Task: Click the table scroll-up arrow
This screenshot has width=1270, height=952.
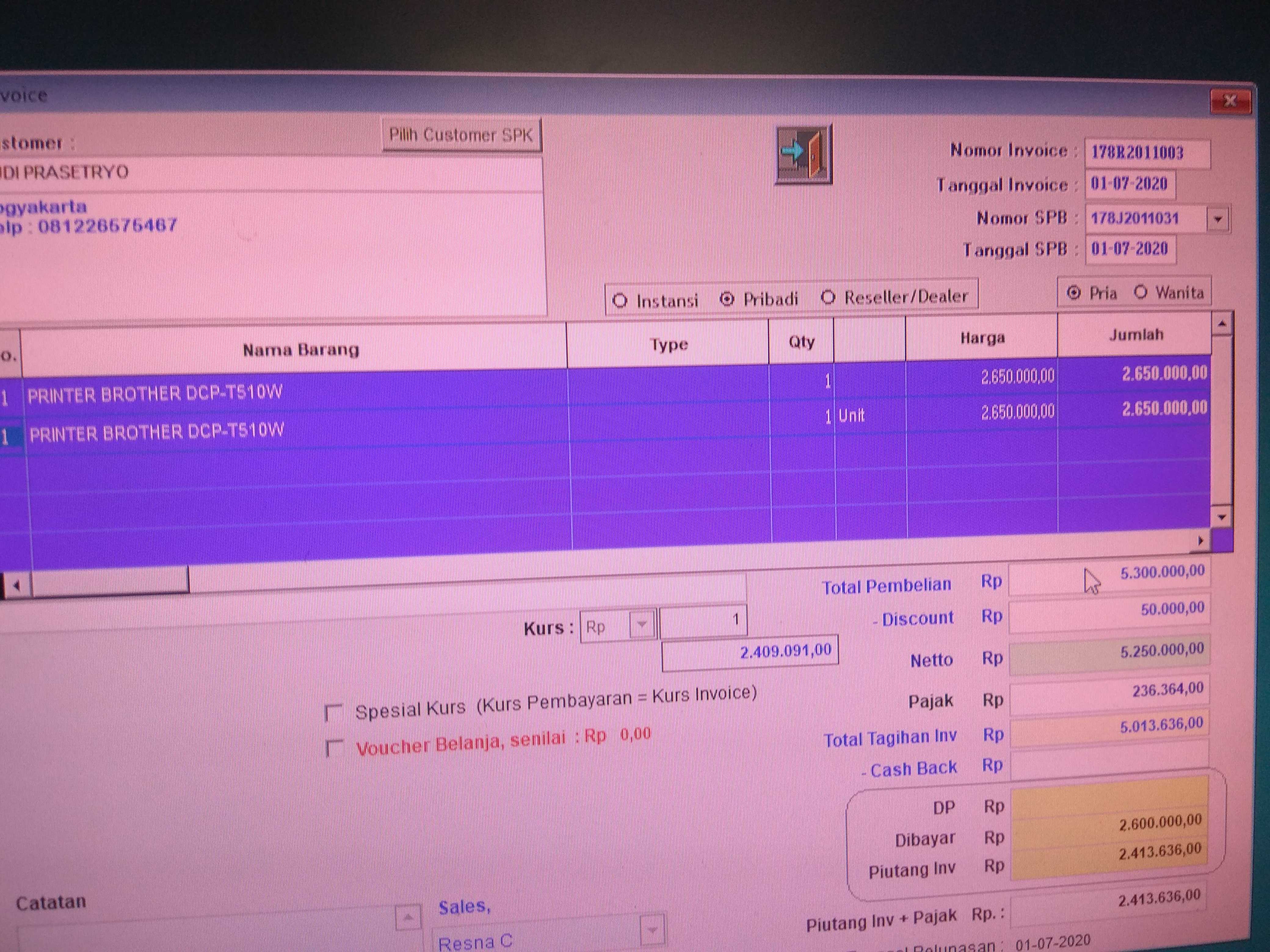Action: pos(1221,324)
